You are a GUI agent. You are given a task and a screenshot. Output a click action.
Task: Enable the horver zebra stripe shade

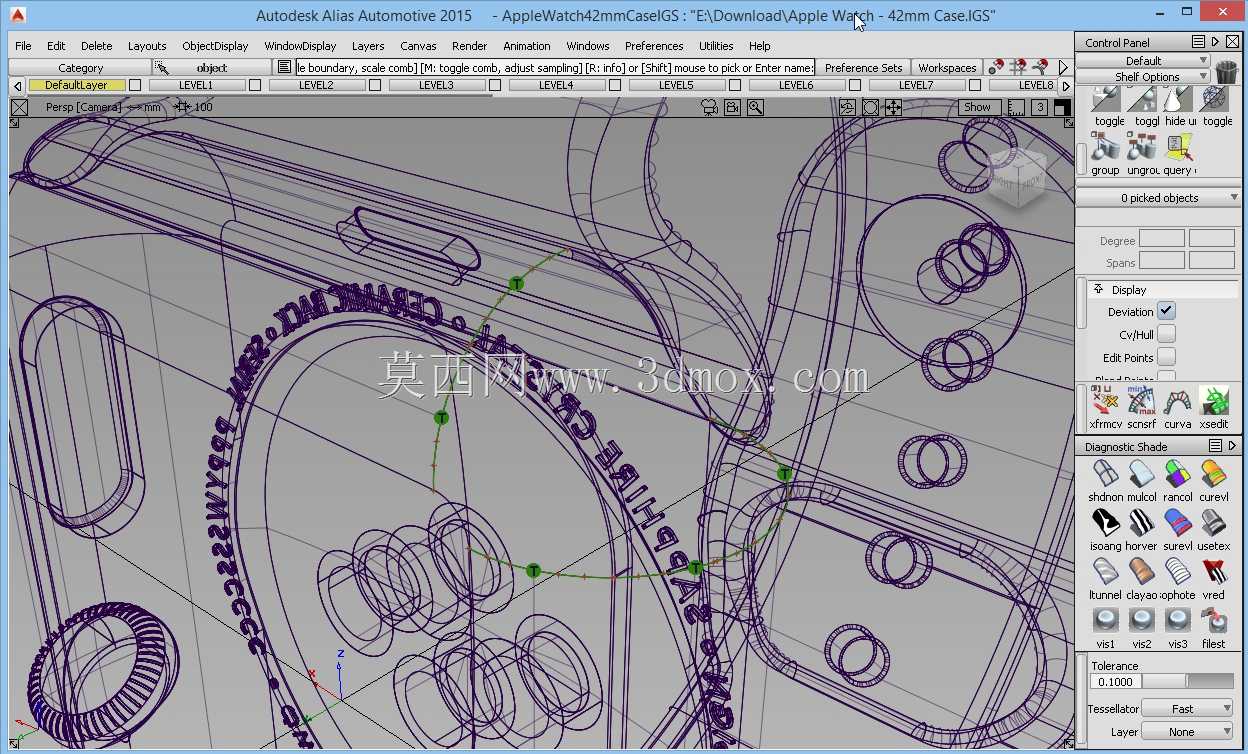[1142, 522]
